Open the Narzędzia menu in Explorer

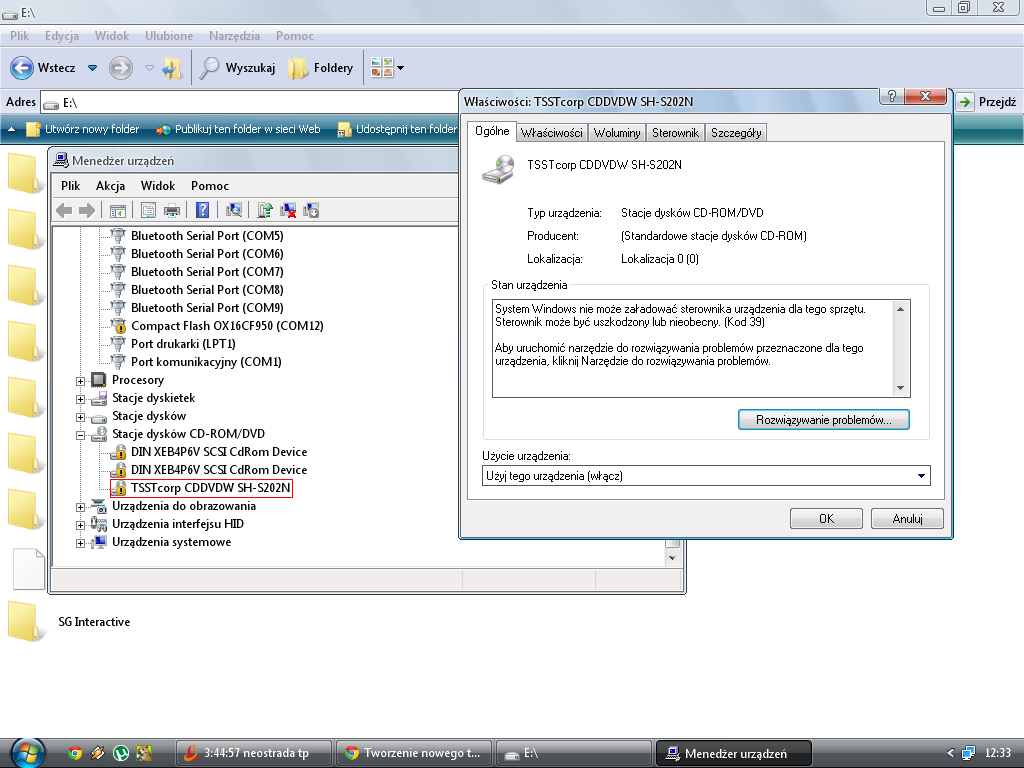(x=234, y=36)
